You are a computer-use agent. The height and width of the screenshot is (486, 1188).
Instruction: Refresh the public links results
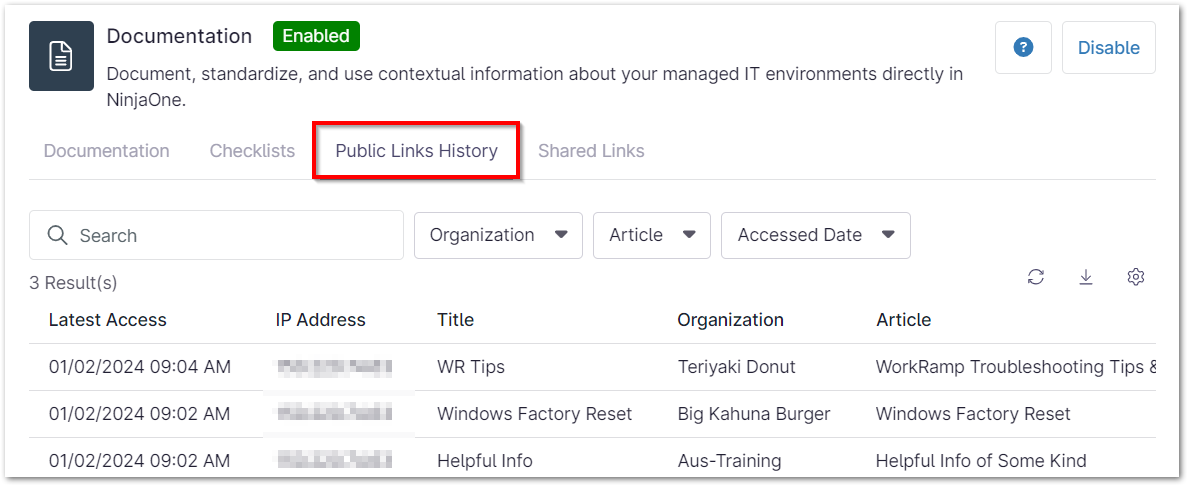click(1036, 277)
